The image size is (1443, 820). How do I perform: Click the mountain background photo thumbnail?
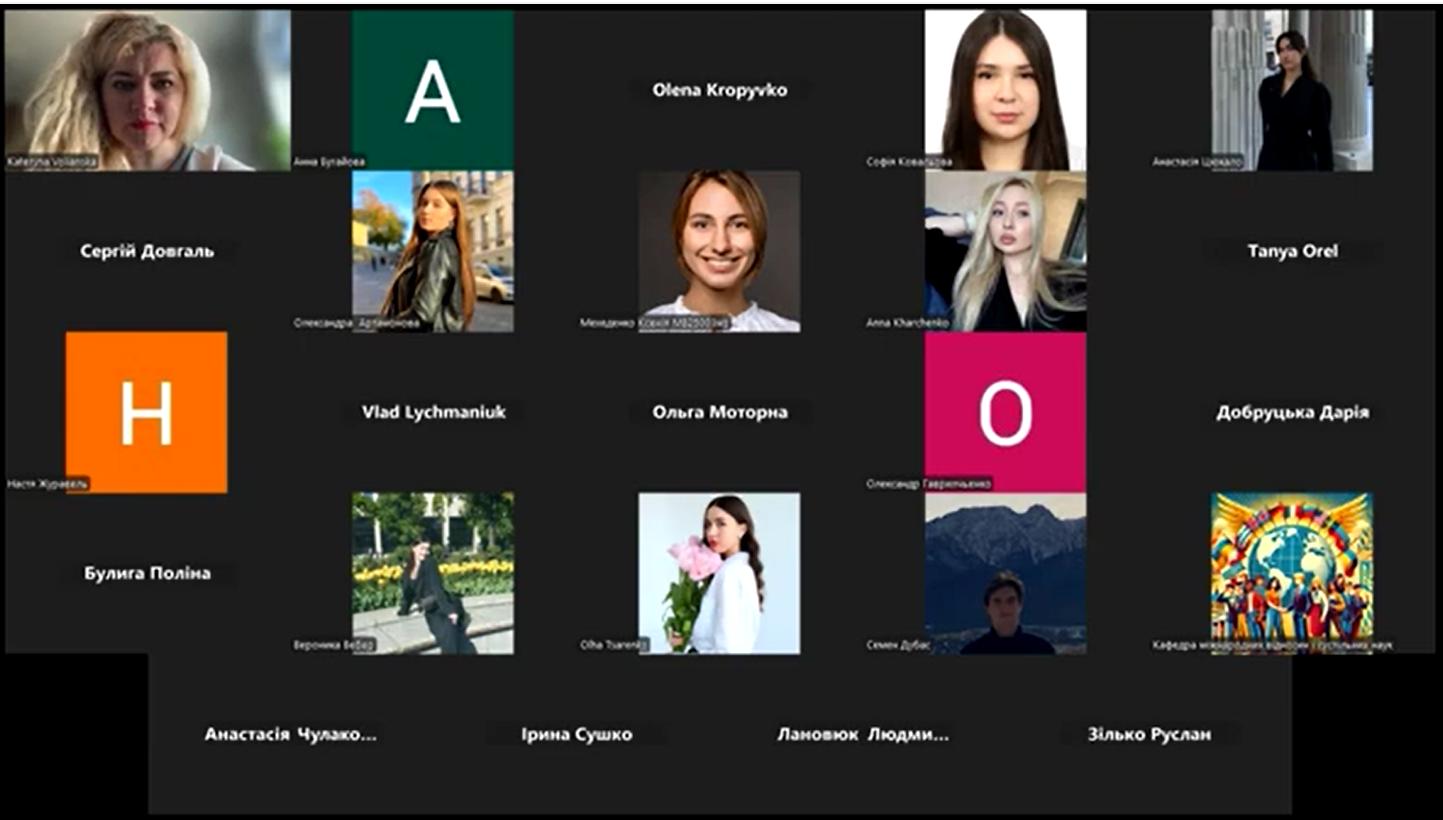[1005, 573]
